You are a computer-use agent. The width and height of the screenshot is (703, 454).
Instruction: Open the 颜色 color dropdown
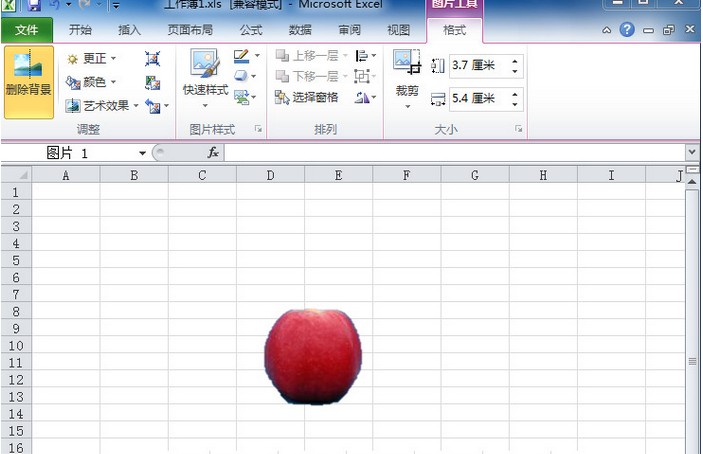(x=92, y=82)
